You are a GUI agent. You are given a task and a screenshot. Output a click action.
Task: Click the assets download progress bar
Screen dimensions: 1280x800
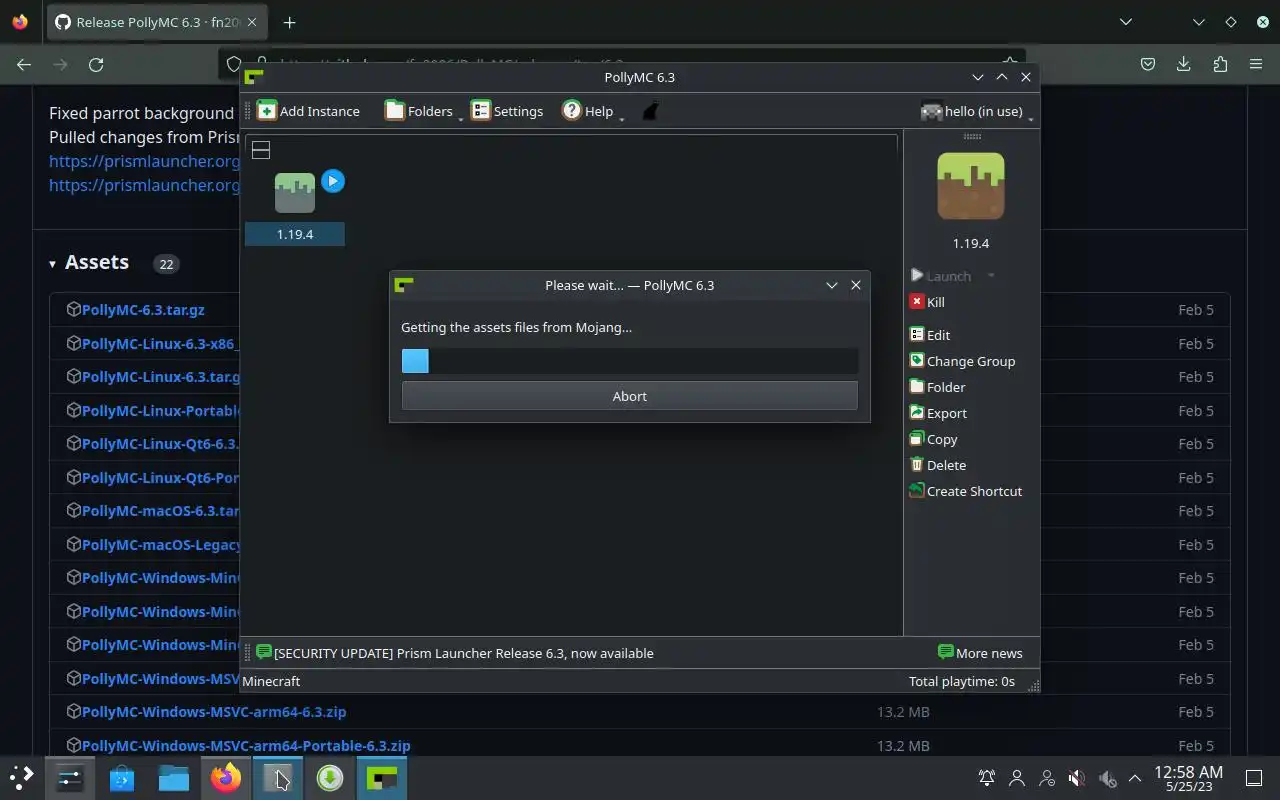tap(630, 361)
